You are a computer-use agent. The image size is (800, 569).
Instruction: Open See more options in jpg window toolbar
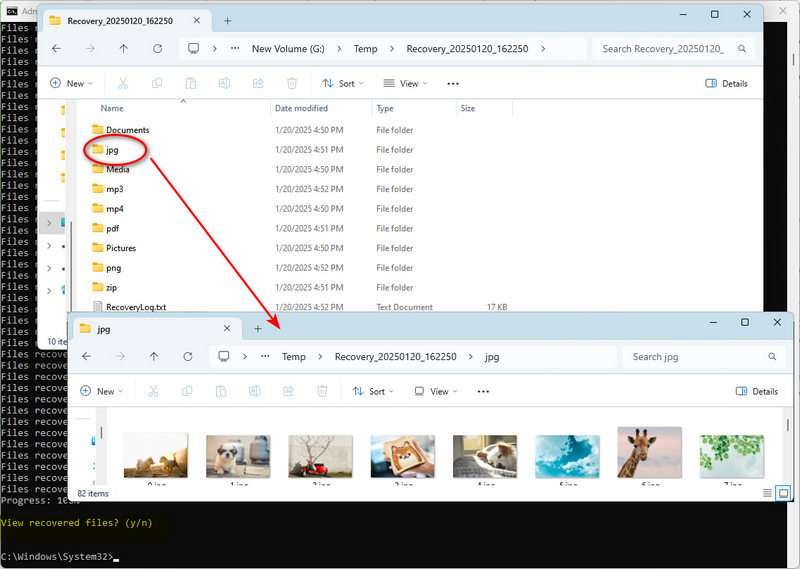pyautogui.click(x=483, y=391)
